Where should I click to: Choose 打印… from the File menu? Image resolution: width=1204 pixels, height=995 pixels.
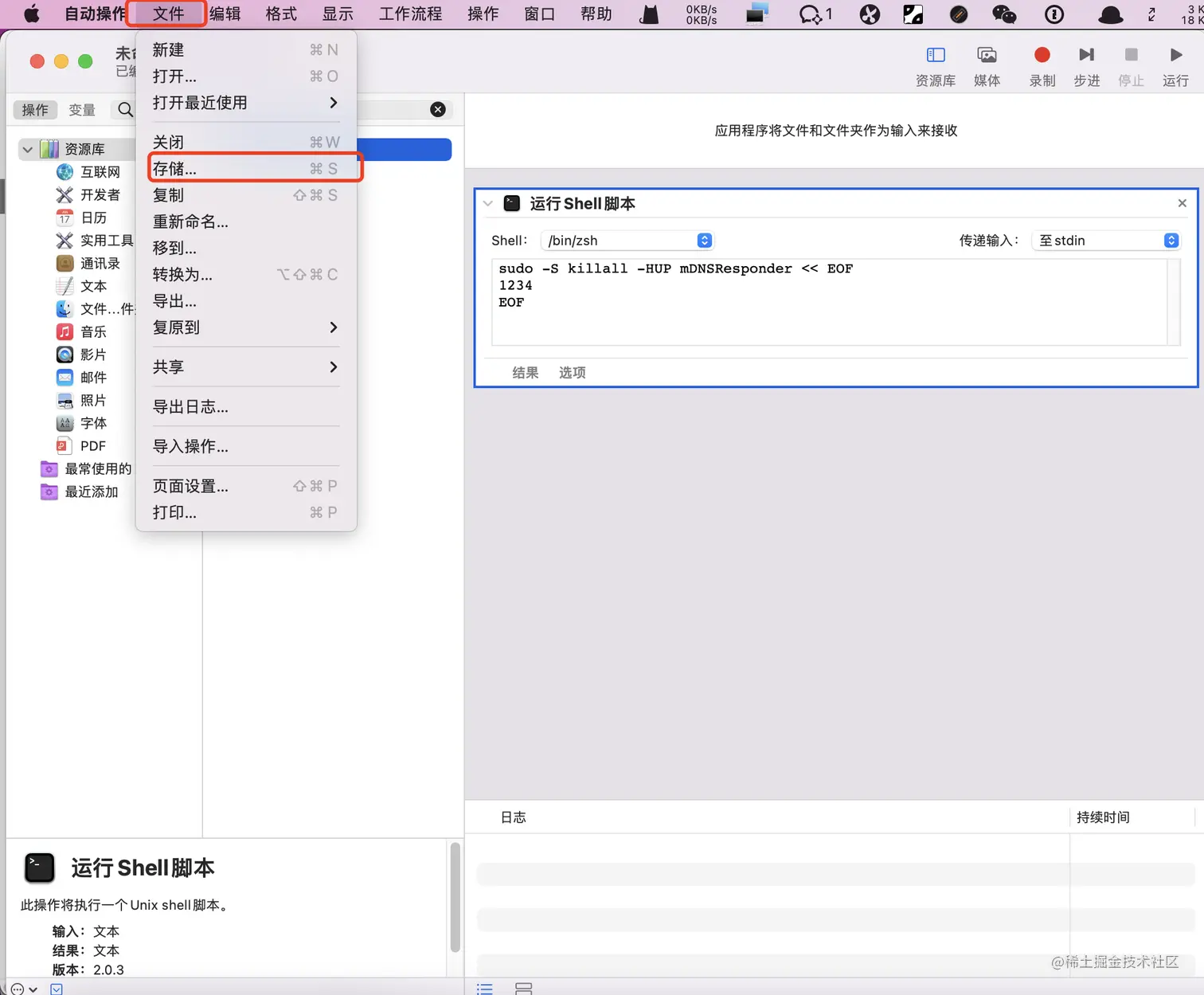click(246, 513)
